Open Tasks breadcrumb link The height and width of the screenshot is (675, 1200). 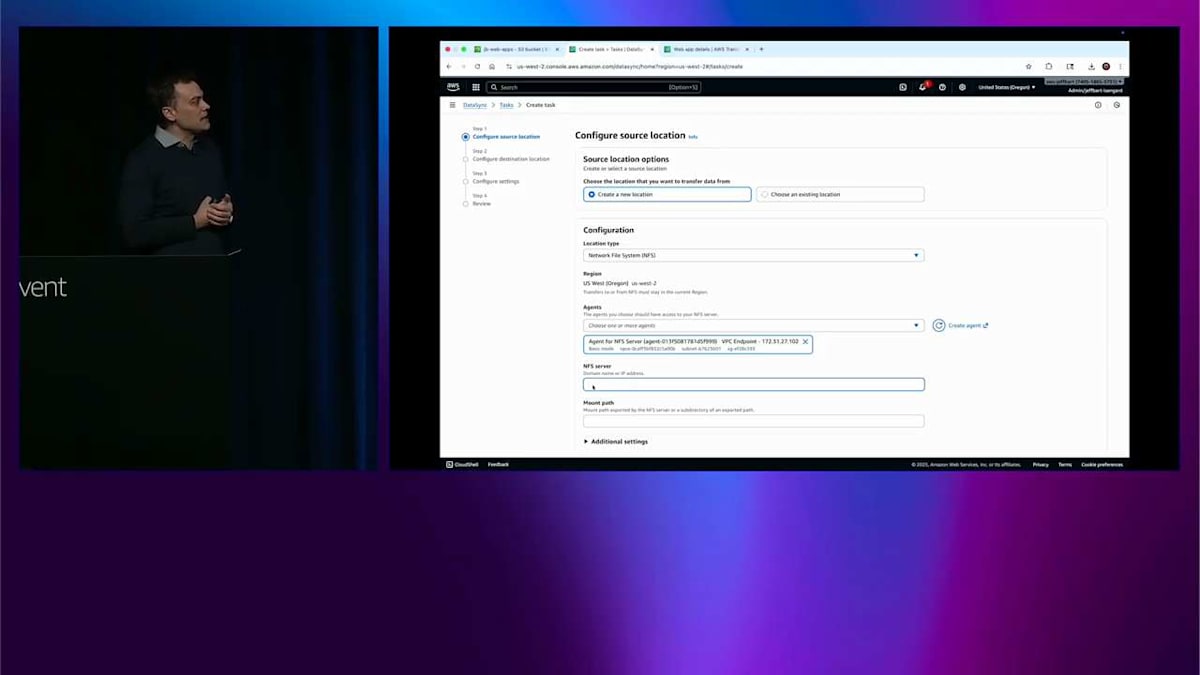(x=507, y=105)
